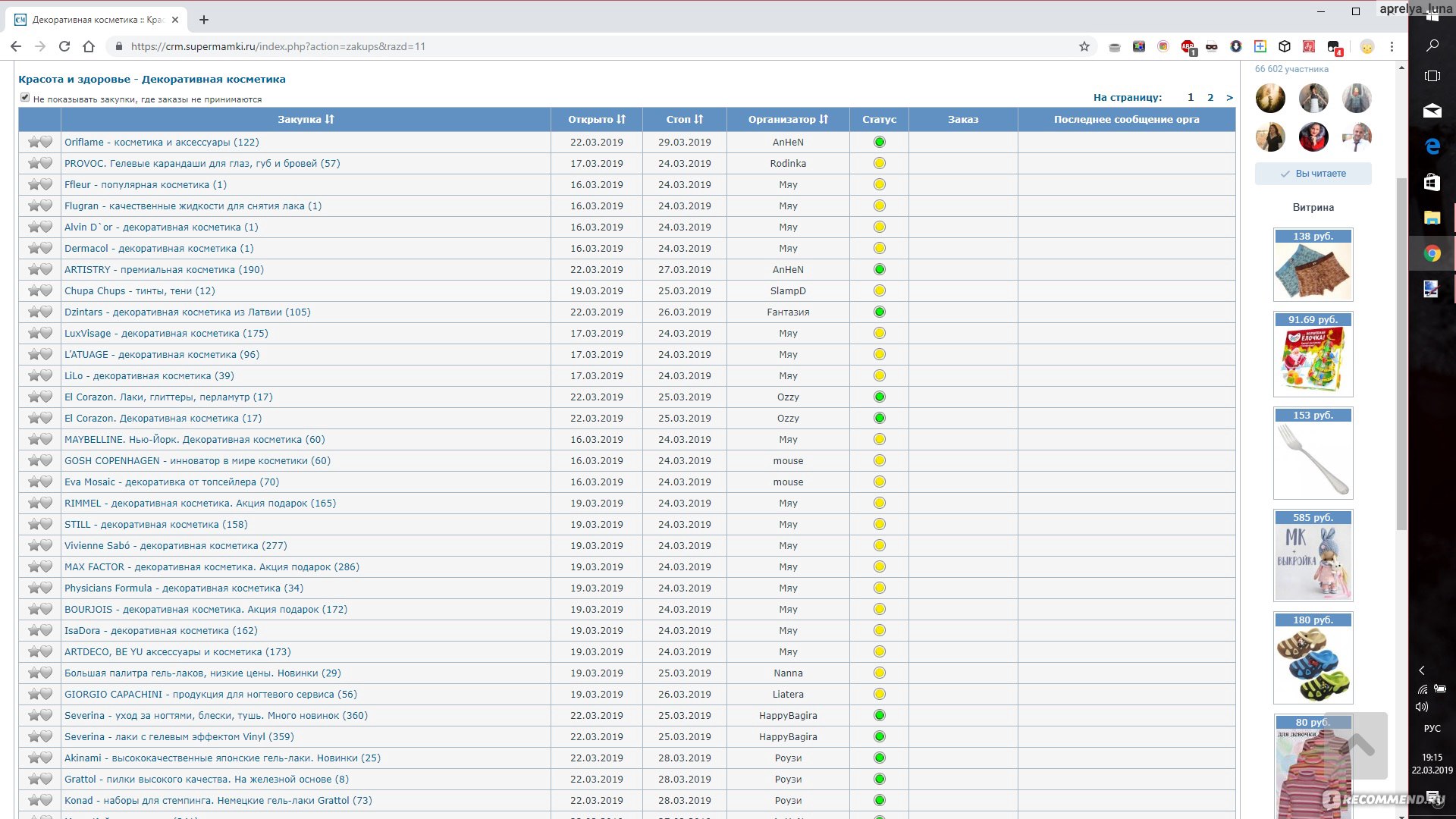Click the heart icon in the Oriflame row
This screenshot has height=819, width=1456.
pos(46,142)
